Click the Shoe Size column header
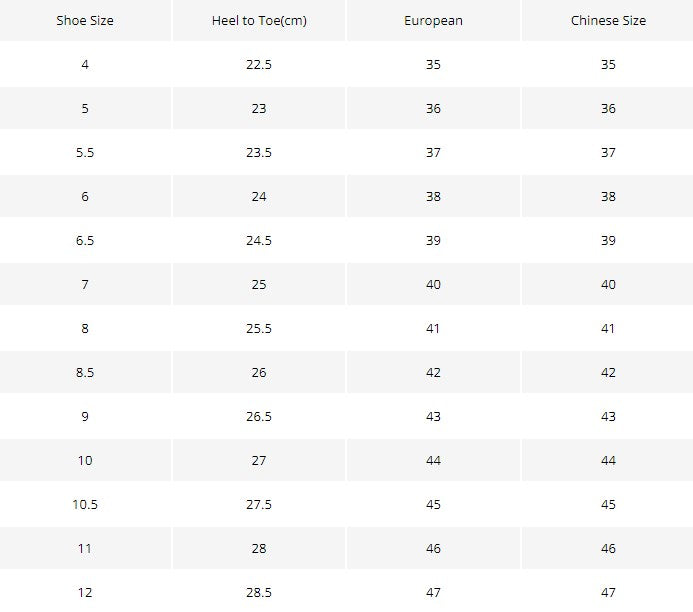 [85, 20]
